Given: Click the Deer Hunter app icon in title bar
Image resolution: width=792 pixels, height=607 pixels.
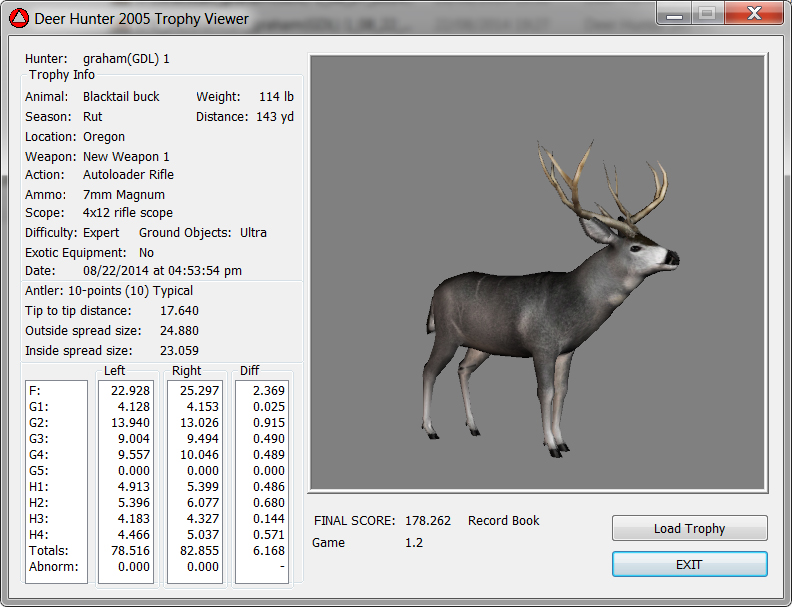Looking at the screenshot, I should pyautogui.click(x=19, y=19).
